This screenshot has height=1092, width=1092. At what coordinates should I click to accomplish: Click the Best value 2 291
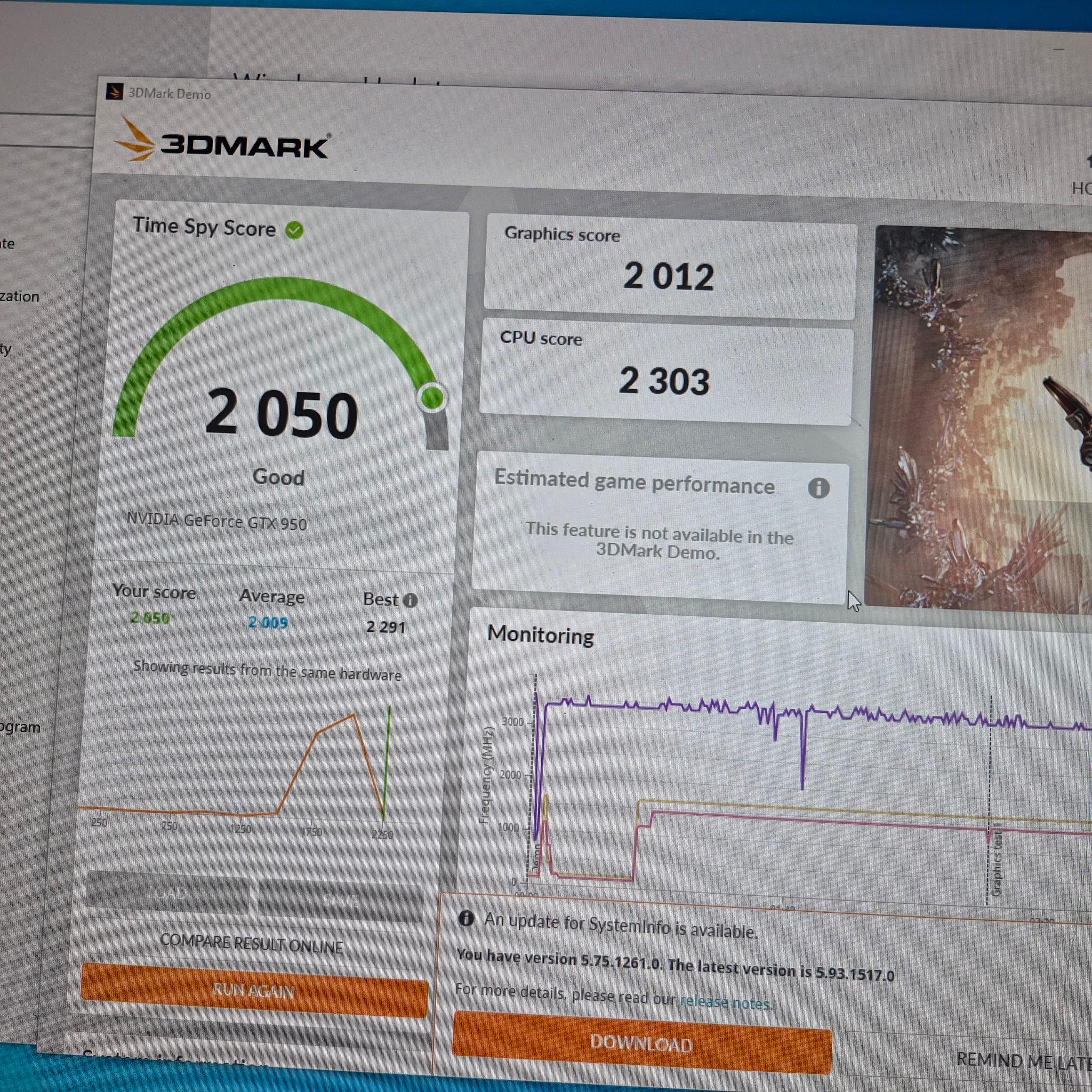pos(386,627)
